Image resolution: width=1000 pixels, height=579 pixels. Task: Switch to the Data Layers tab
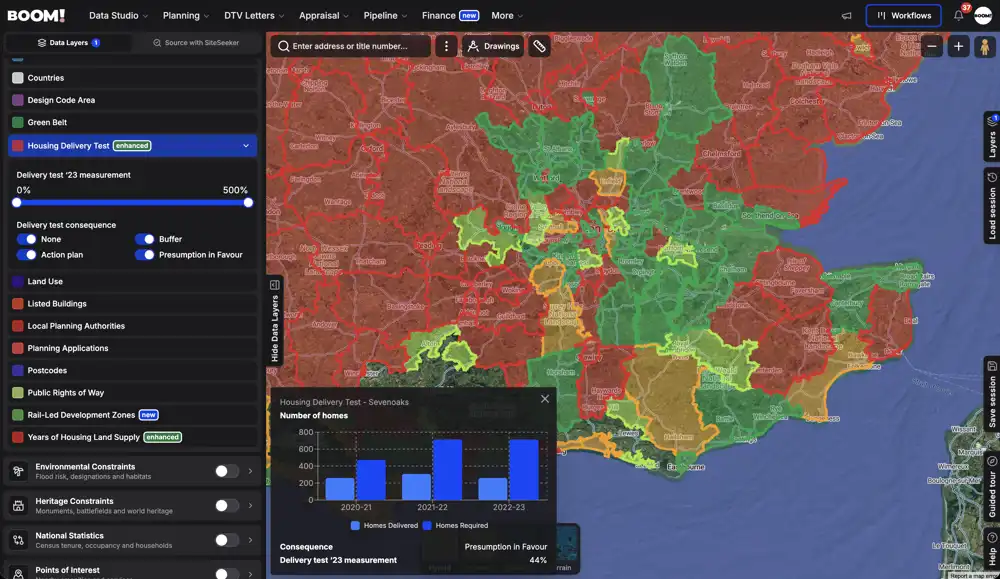coord(68,43)
